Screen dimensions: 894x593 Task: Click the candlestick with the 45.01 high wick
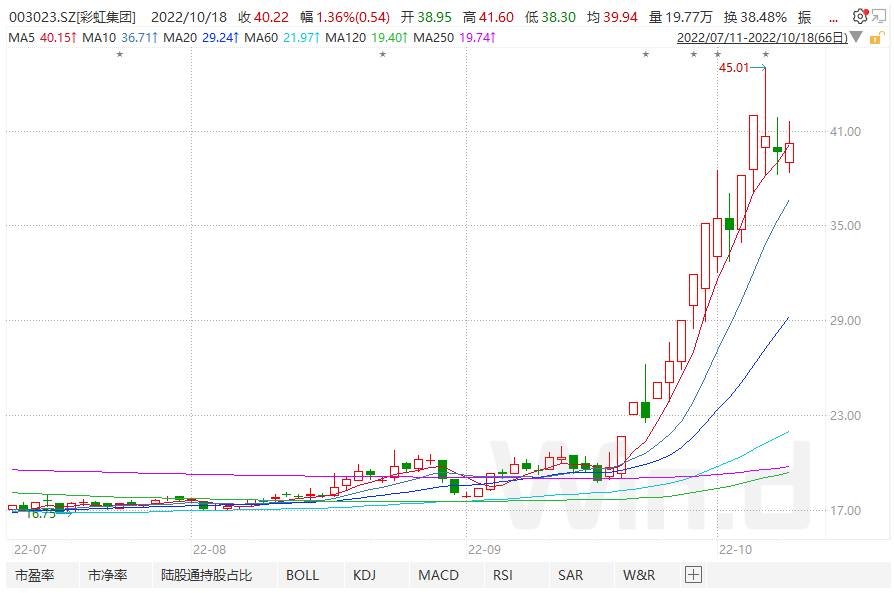tap(766, 141)
